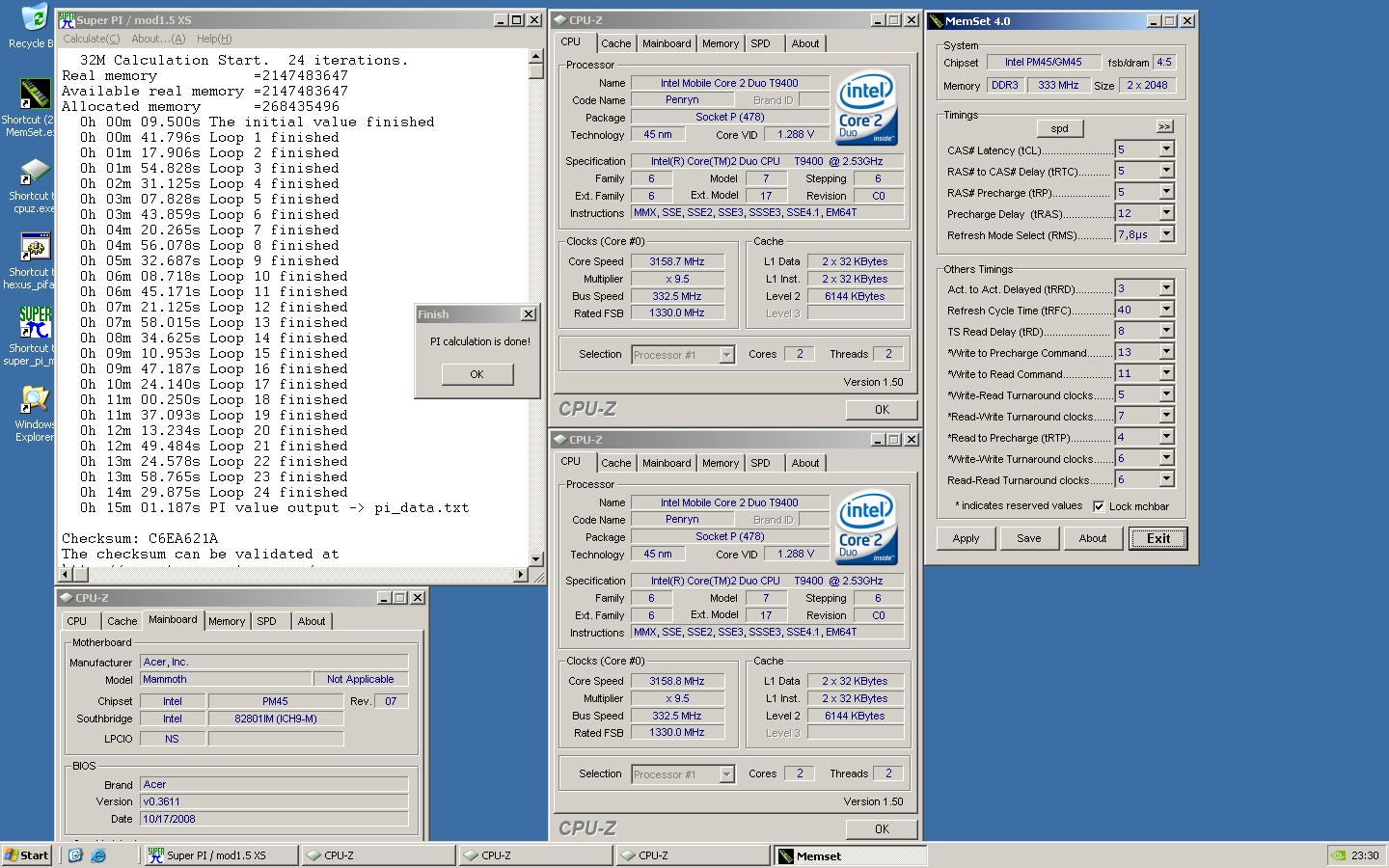The height and width of the screenshot is (868, 1389).
Task: Click the Super PI vertical scroll down arrow
Action: click(x=536, y=558)
